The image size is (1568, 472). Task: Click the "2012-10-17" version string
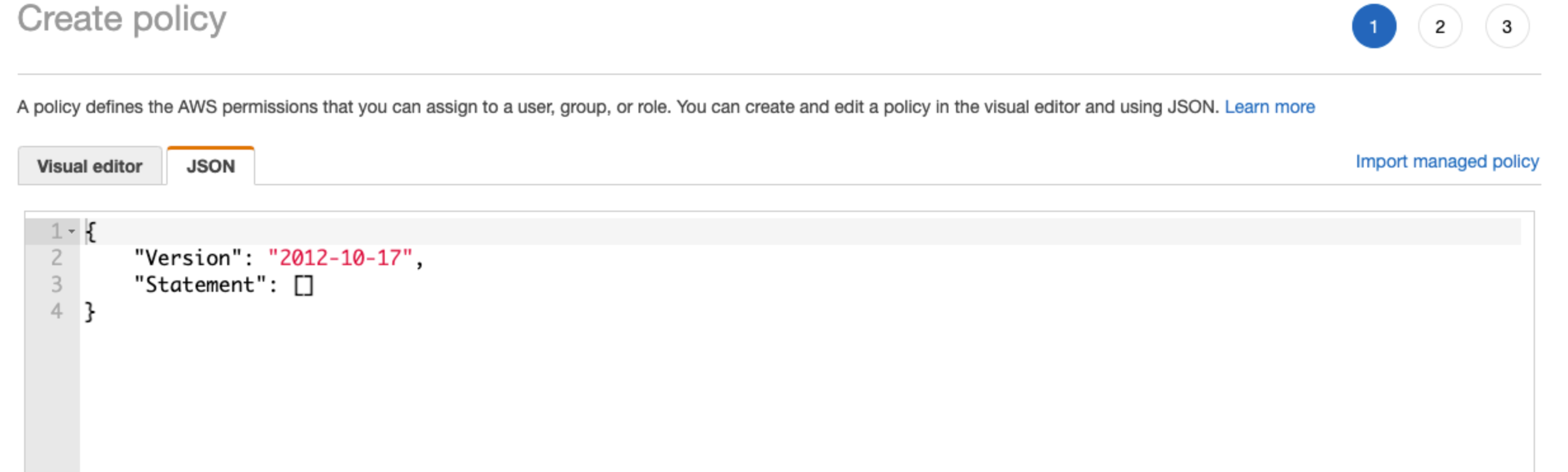340,258
